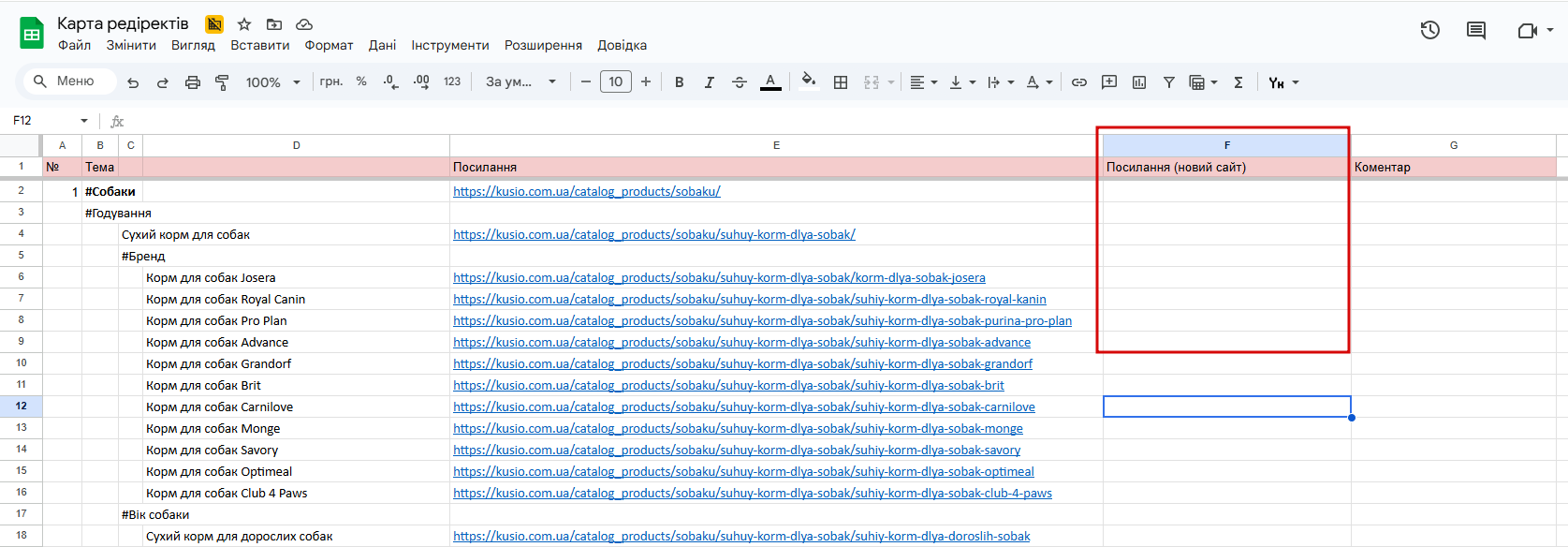
Task: Open more number formats 123
Action: tap(452, 81)
